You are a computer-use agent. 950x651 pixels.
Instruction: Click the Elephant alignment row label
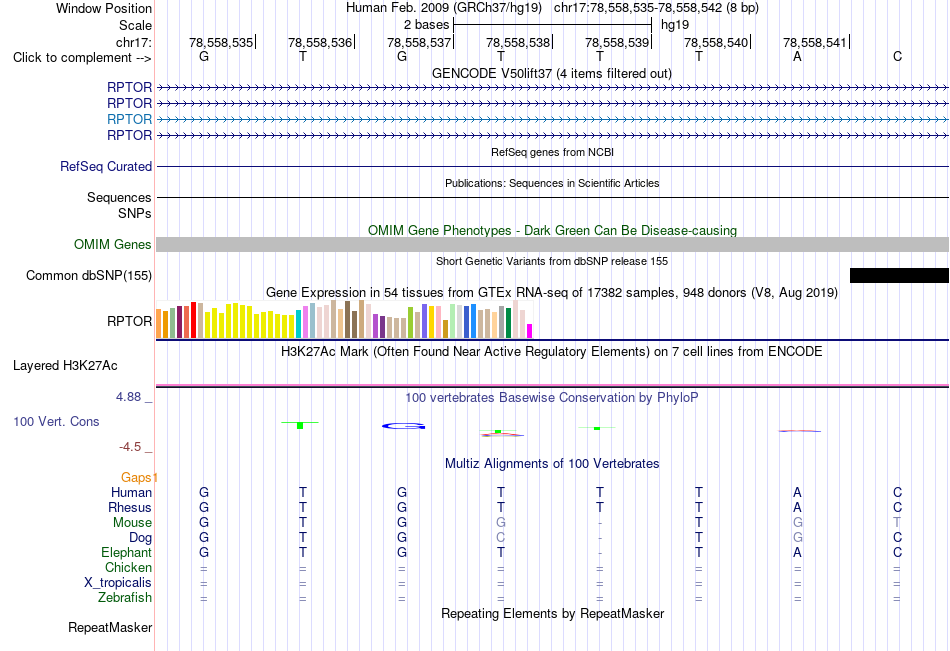[x=126, y=552]
